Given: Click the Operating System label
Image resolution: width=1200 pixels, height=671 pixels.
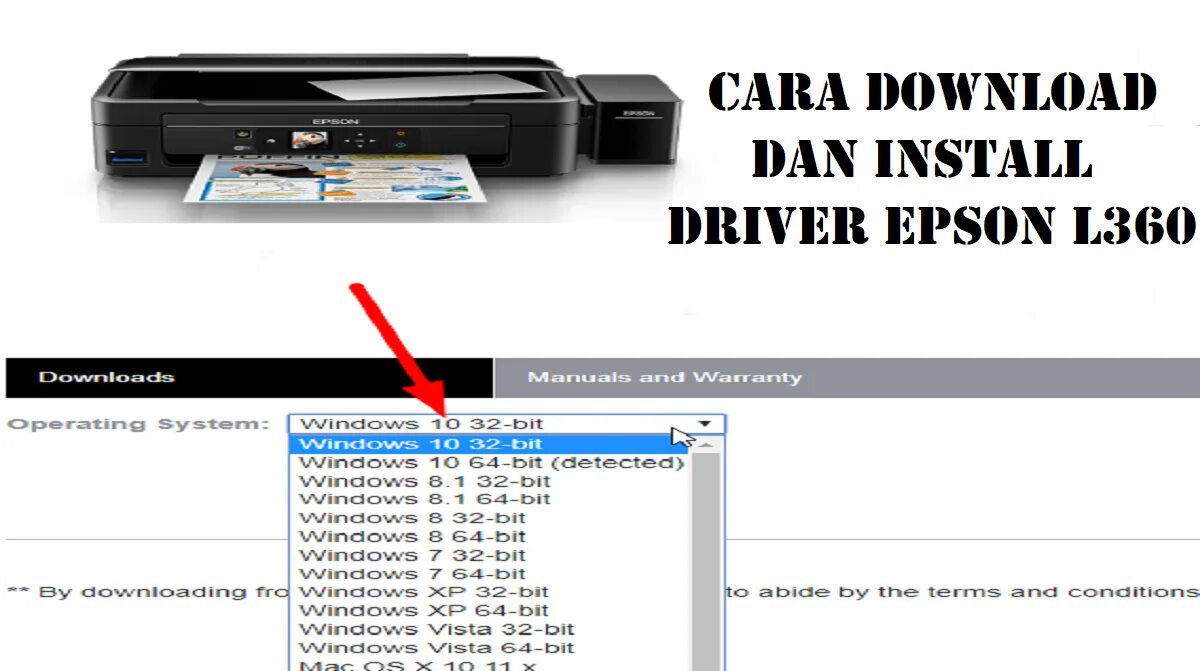Looking at the screenshot, I should point(139,424).
